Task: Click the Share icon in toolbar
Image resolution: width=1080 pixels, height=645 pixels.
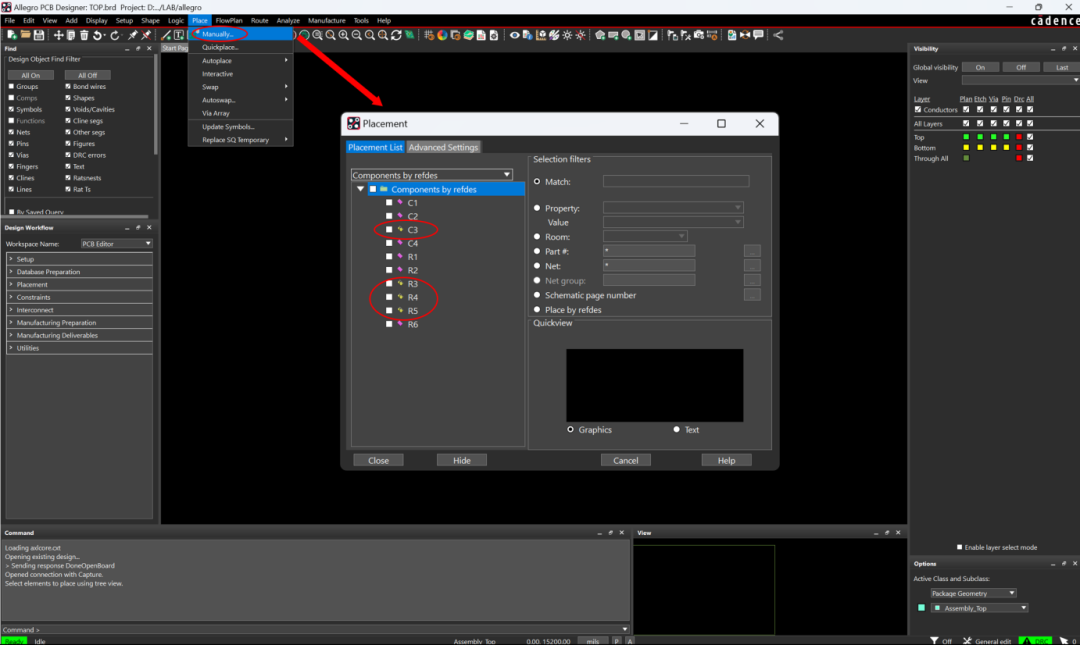Action: (x=778, y=34)
